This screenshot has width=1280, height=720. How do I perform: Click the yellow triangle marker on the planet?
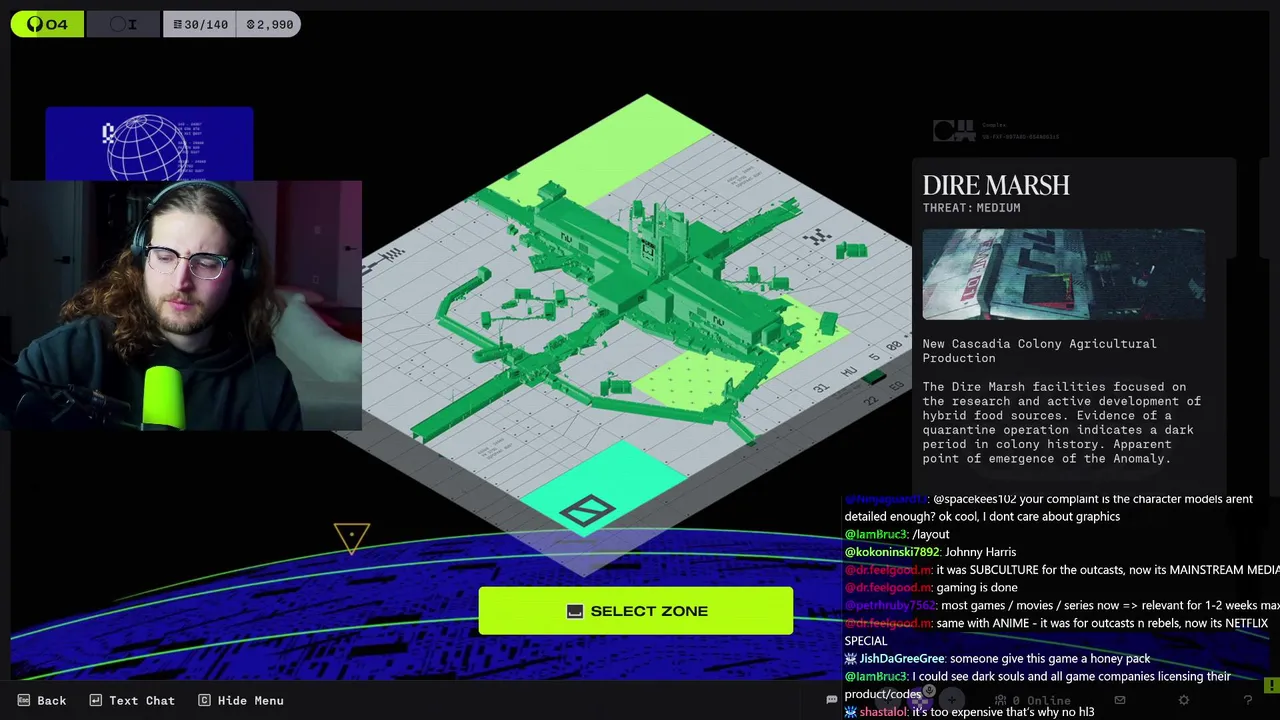click(x=352, y=538)
